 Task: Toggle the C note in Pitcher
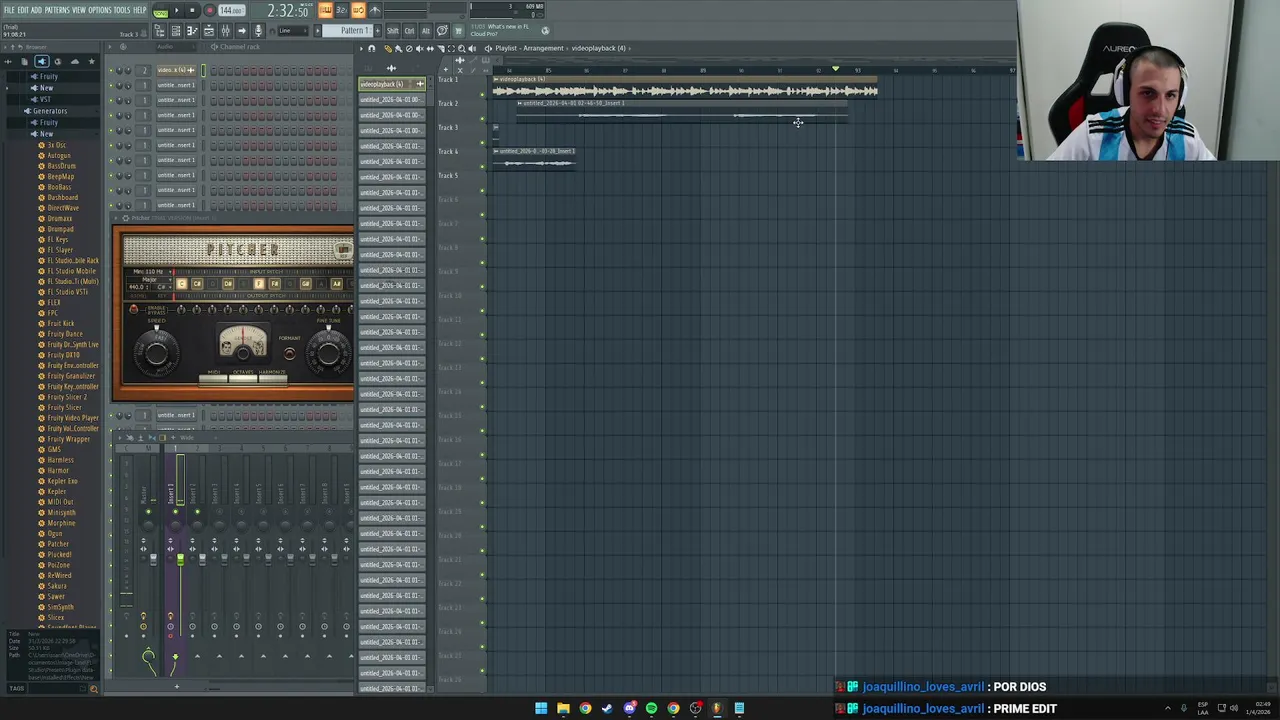[x=181, y=284]
